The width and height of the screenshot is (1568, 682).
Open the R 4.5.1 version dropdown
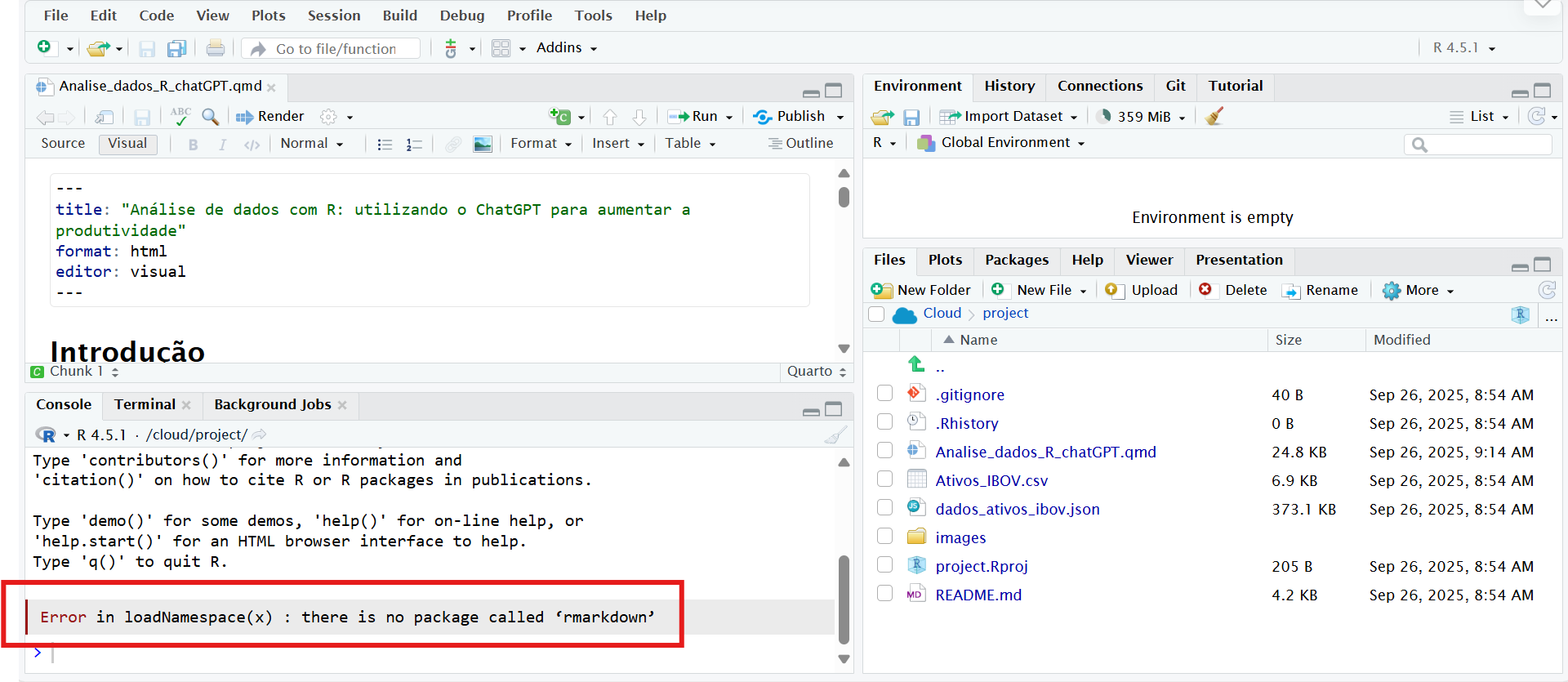tap(1464, 48)
